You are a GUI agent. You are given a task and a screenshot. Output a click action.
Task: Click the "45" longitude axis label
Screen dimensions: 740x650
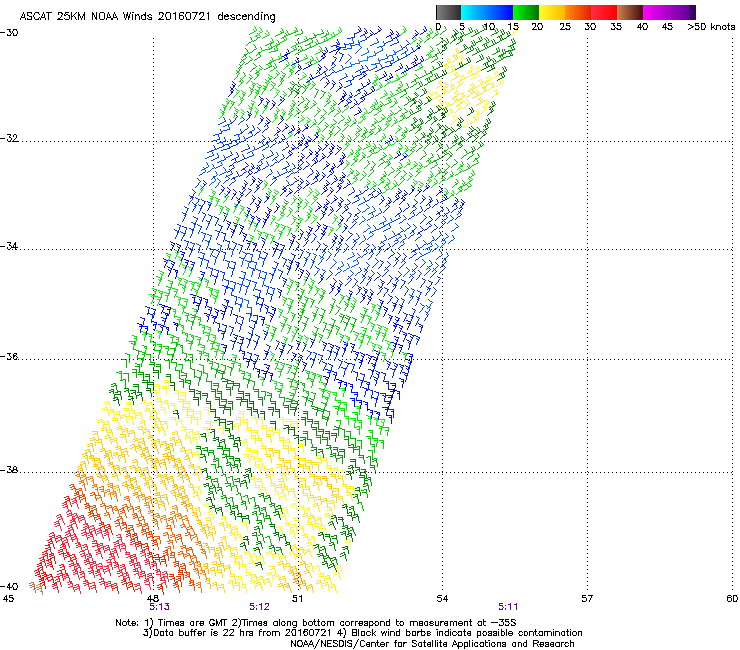point(8,599)
